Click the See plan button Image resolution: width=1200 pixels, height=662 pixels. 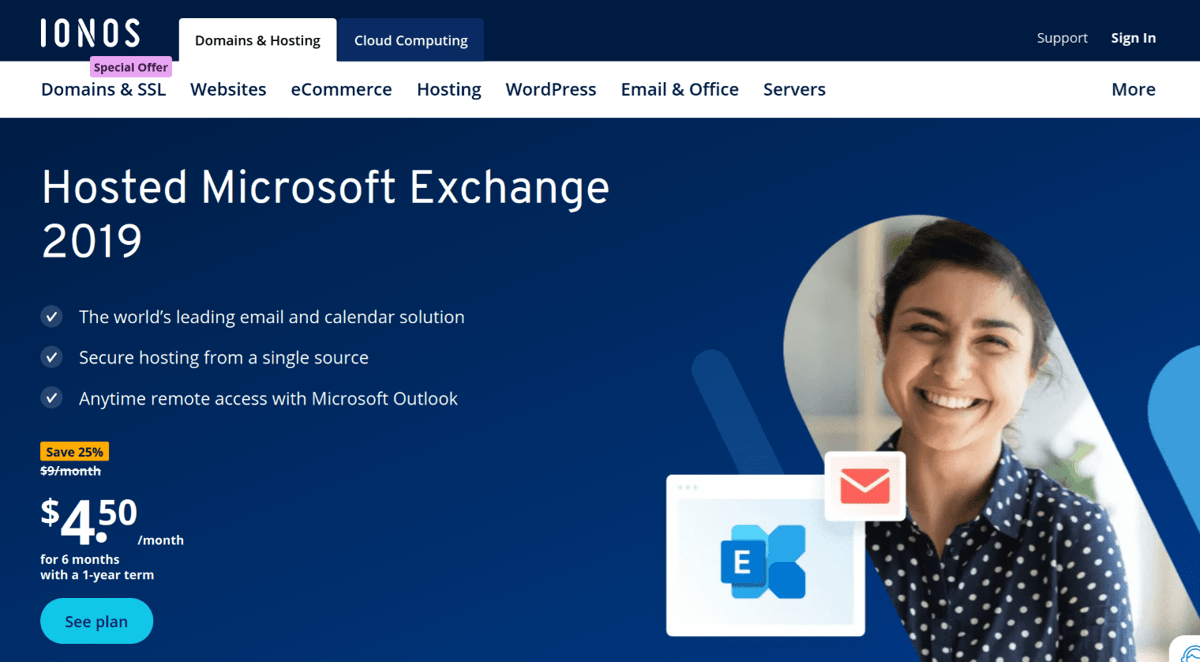[x=97, y=621]
